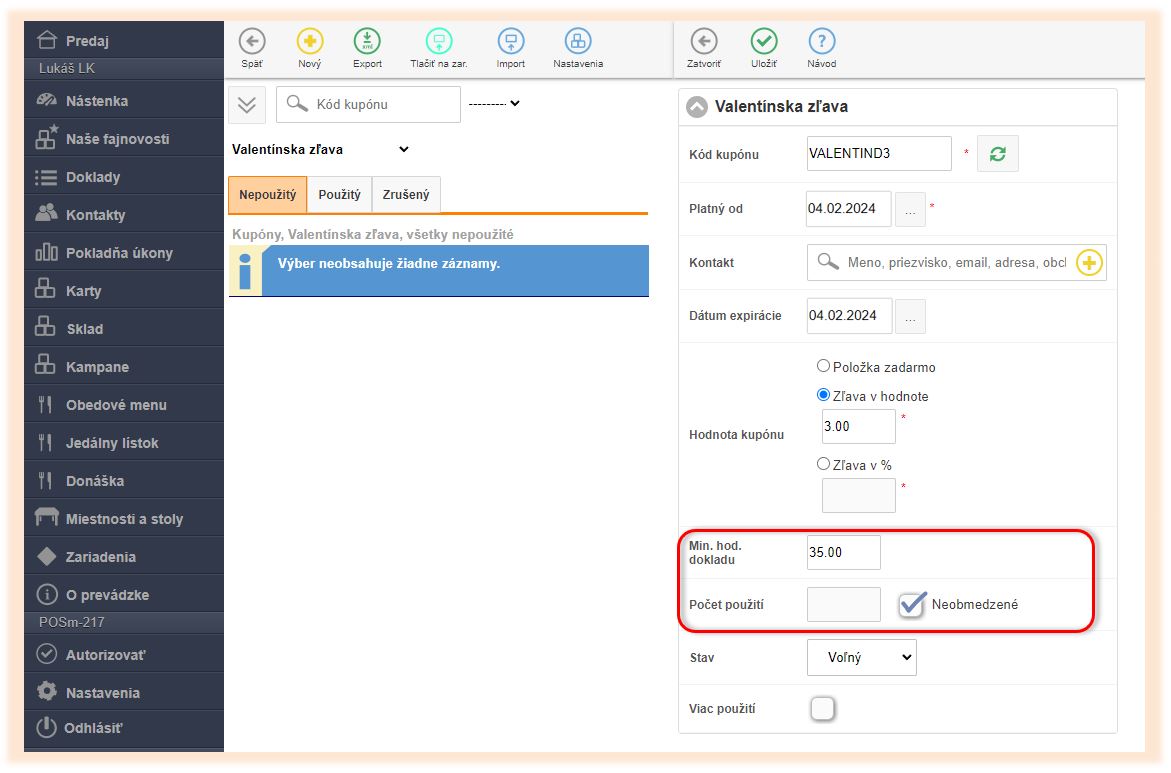1171x773 pixels.
Task: Open the Návod help icon
Action: 821,41
